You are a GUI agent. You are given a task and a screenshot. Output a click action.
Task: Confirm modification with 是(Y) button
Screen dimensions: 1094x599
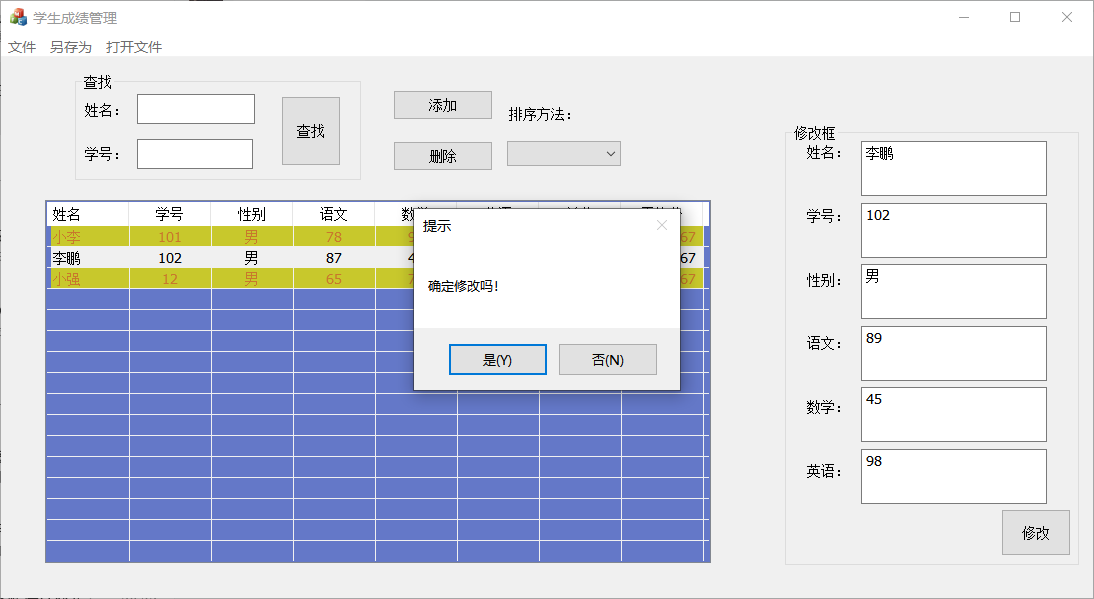click(497, 360)
